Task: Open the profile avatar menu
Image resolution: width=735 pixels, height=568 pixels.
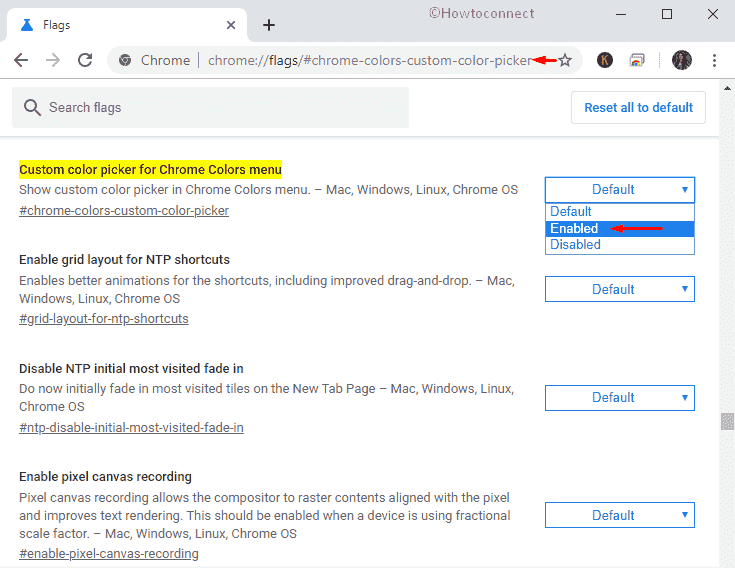Action: tap(682, 60)
